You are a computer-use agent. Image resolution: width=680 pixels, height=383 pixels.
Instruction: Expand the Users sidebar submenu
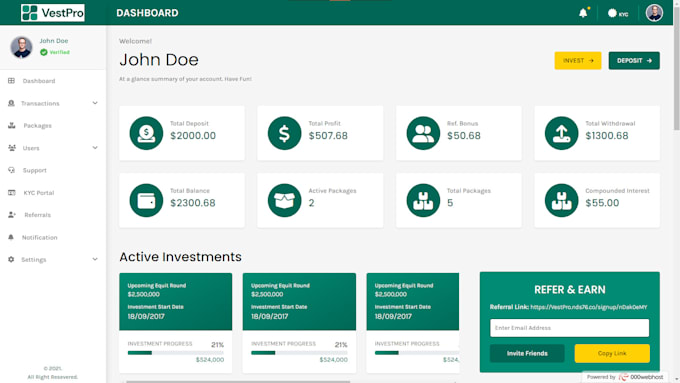click(x=52, y=148)
